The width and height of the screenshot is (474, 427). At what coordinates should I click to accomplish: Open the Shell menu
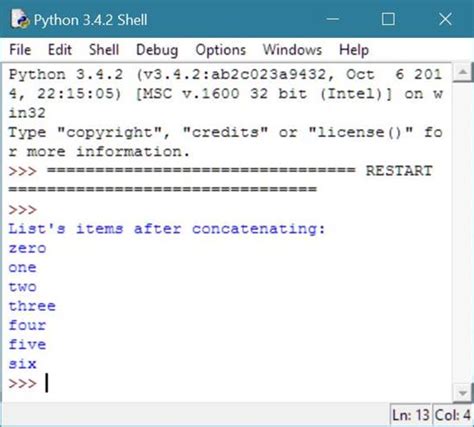click(104, 50)
